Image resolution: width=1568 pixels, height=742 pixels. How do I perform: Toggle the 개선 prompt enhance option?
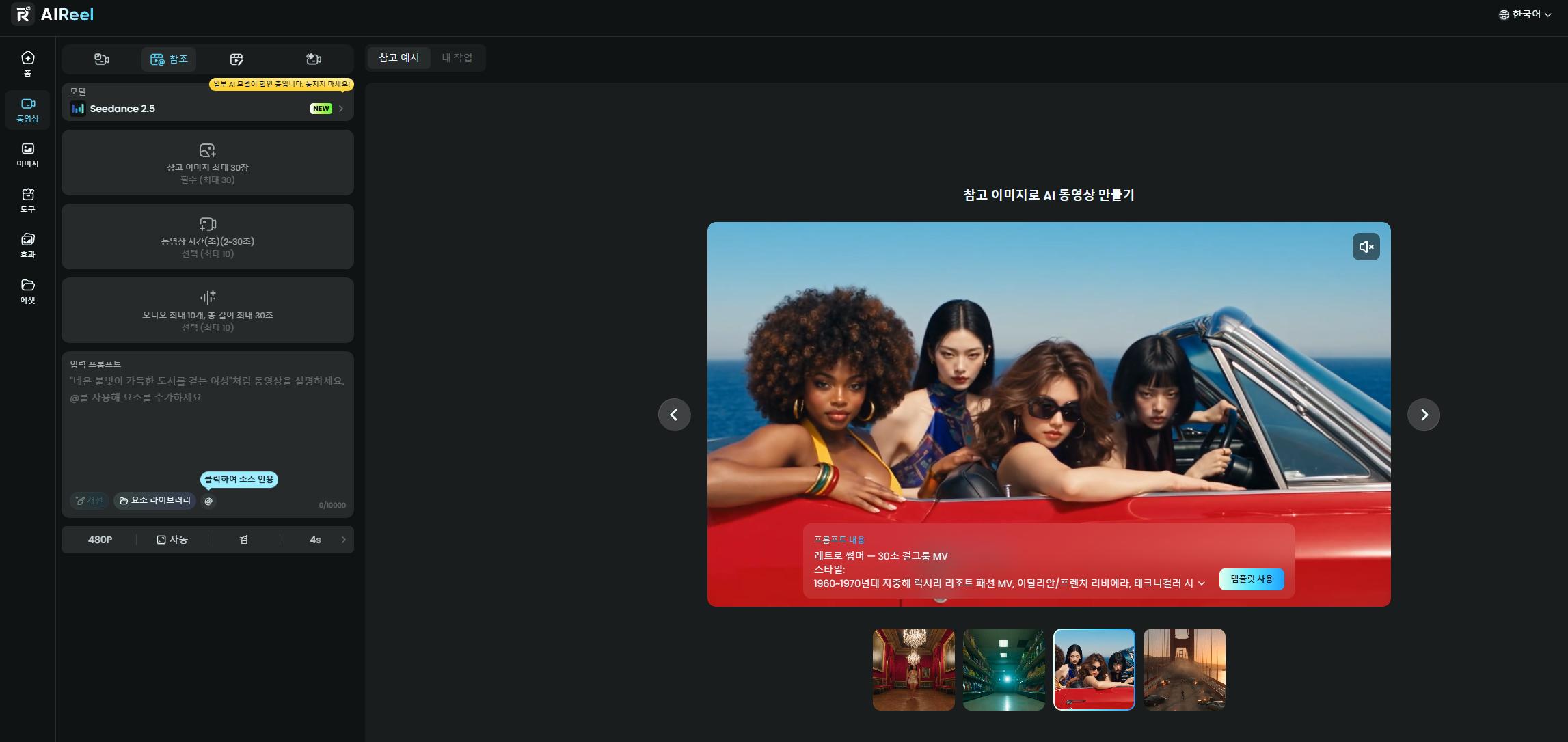(x=90, y=501)
